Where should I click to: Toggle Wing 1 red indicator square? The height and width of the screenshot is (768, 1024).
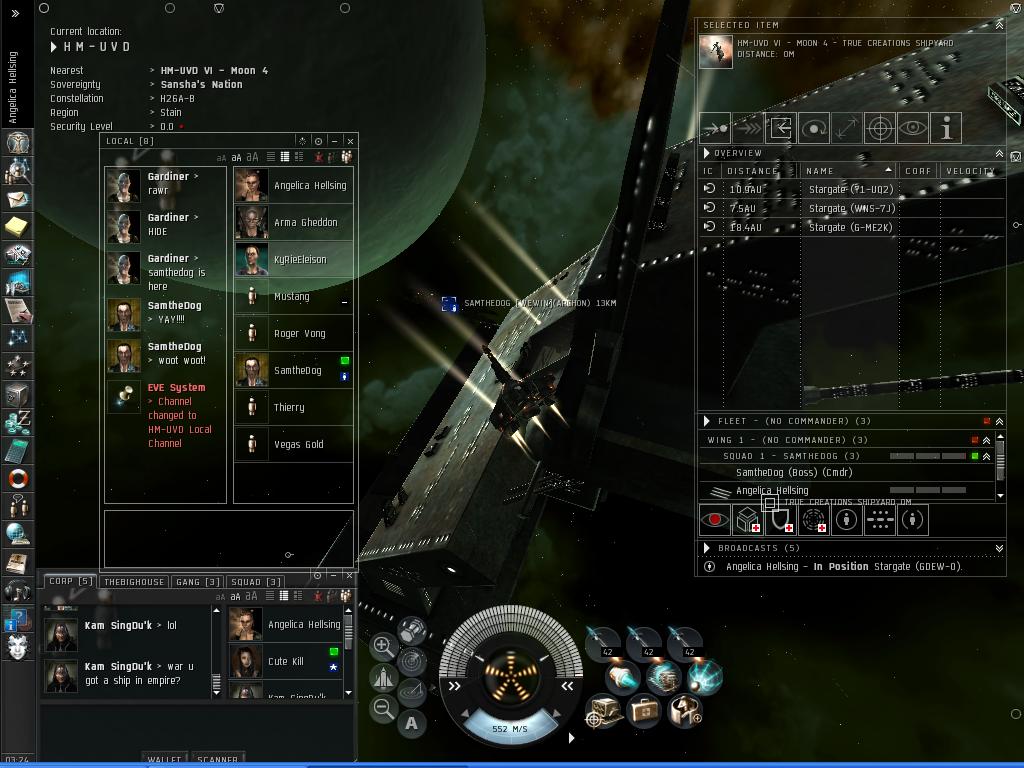point(974,440)
